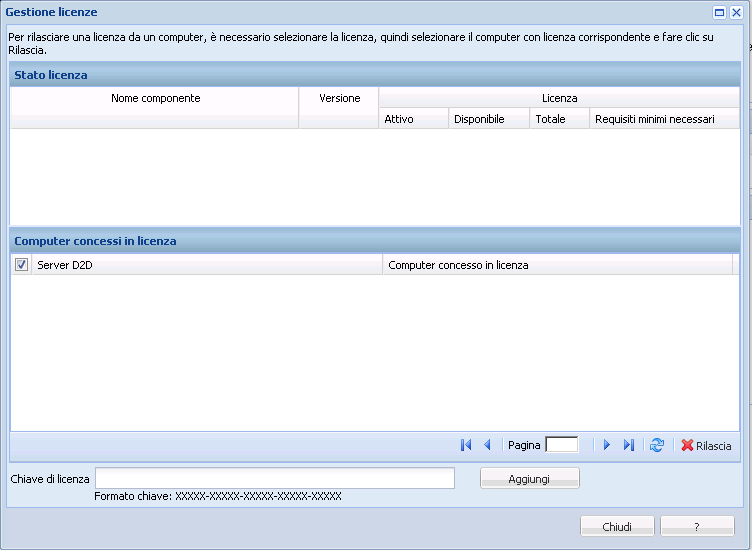Screen dimensions: 752x550
Task: Go to the previous page
Action: click(487, 445)
